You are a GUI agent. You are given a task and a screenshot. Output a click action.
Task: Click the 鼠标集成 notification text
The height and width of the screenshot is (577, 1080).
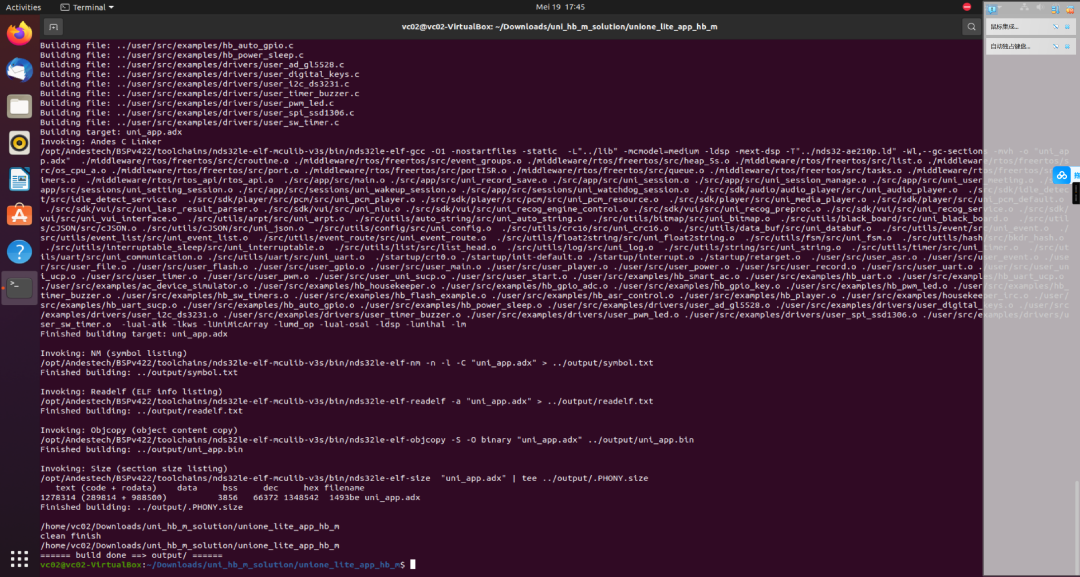coord(1004,27)
